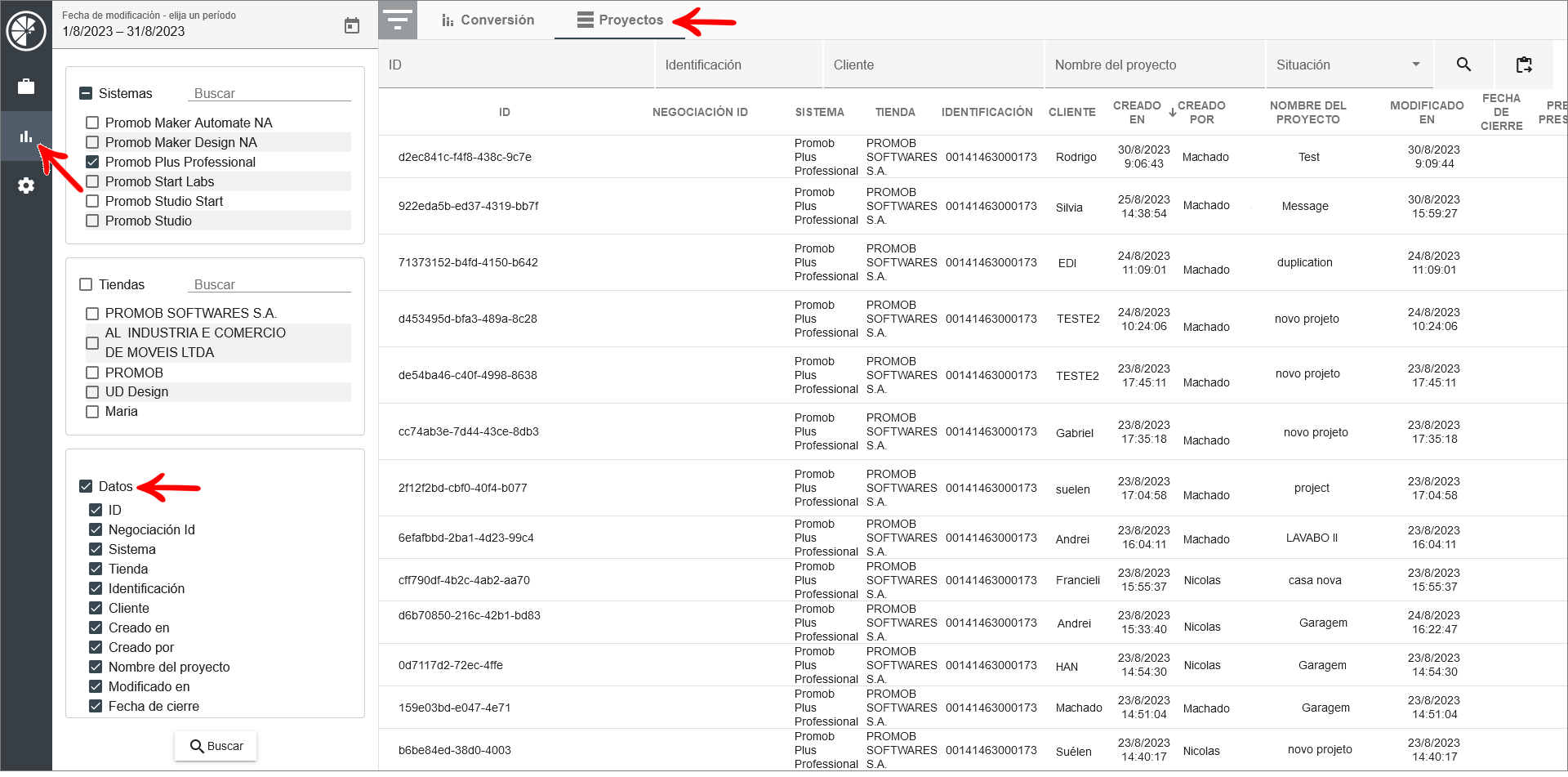Toggle the Datos select-all checkbox
Viewport: 1568px width, 777px height.
click(86, 486)
